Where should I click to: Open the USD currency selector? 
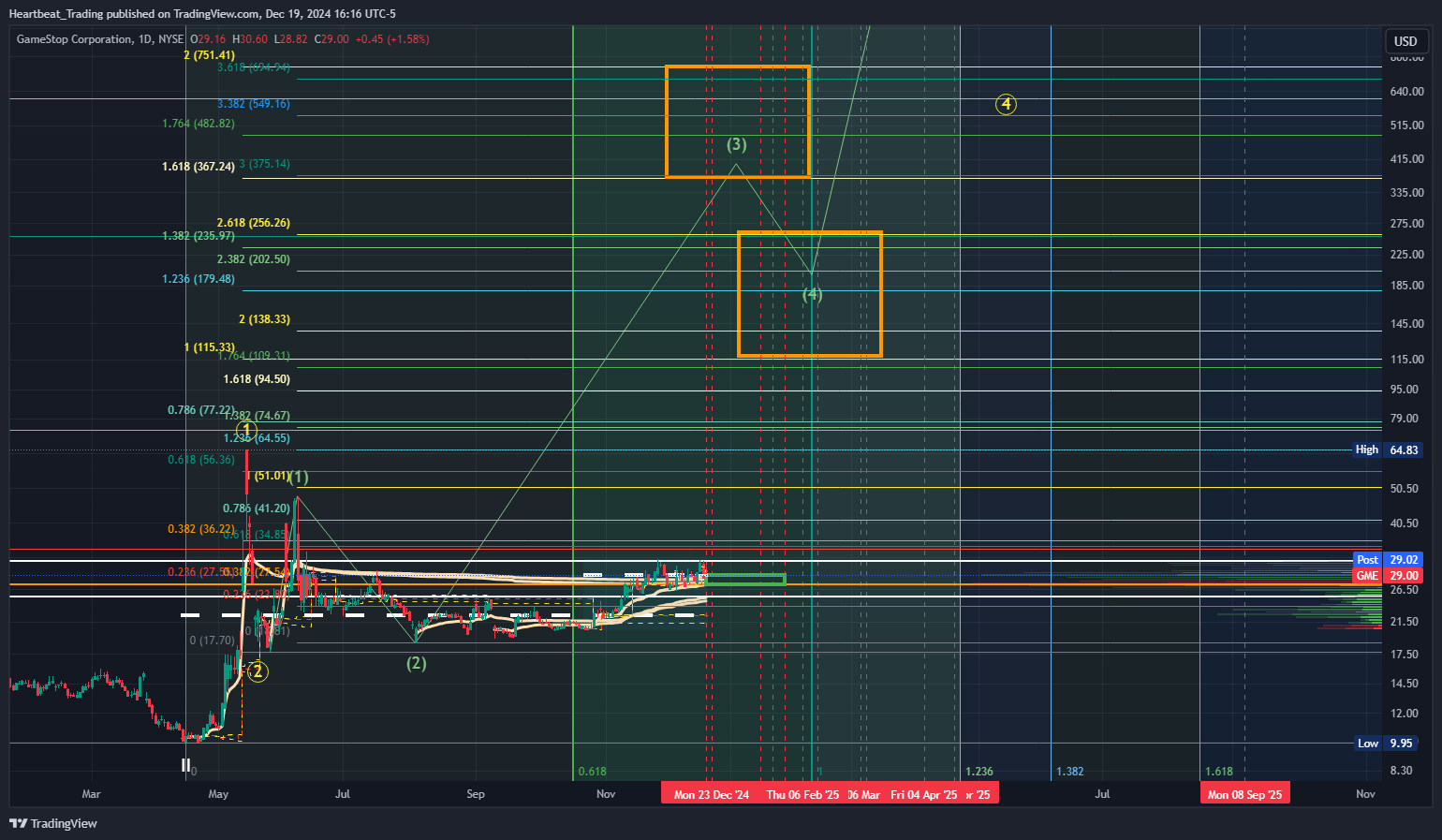1405,41
